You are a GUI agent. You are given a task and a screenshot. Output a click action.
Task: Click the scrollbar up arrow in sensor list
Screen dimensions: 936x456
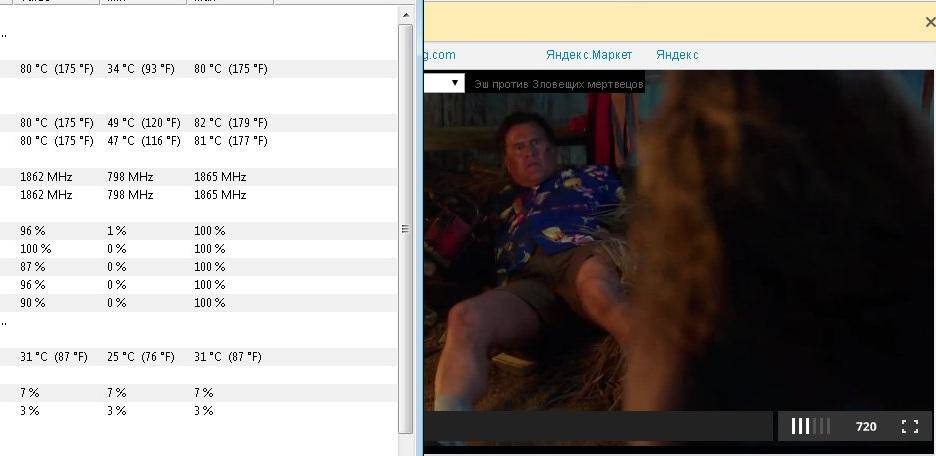(406, 15)
